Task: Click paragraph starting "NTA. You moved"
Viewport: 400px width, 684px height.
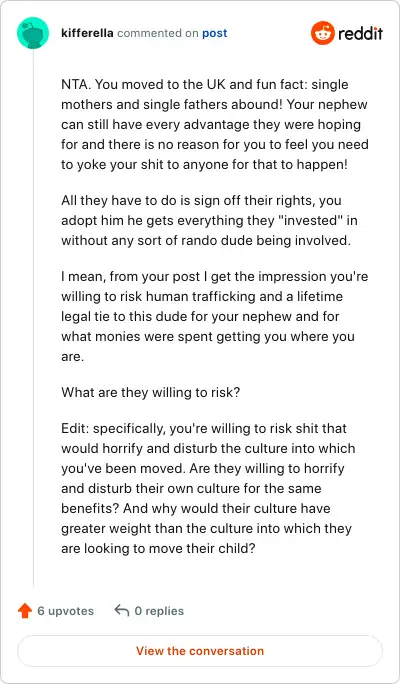Action: (215, 124)
